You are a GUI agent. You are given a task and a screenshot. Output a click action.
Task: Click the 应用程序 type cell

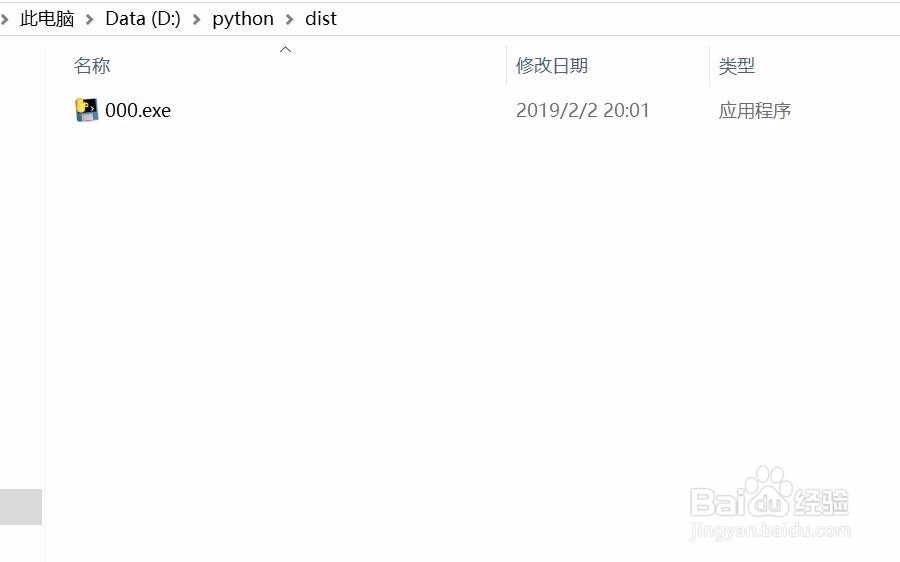pyautogui.click(x=755, y=110)
